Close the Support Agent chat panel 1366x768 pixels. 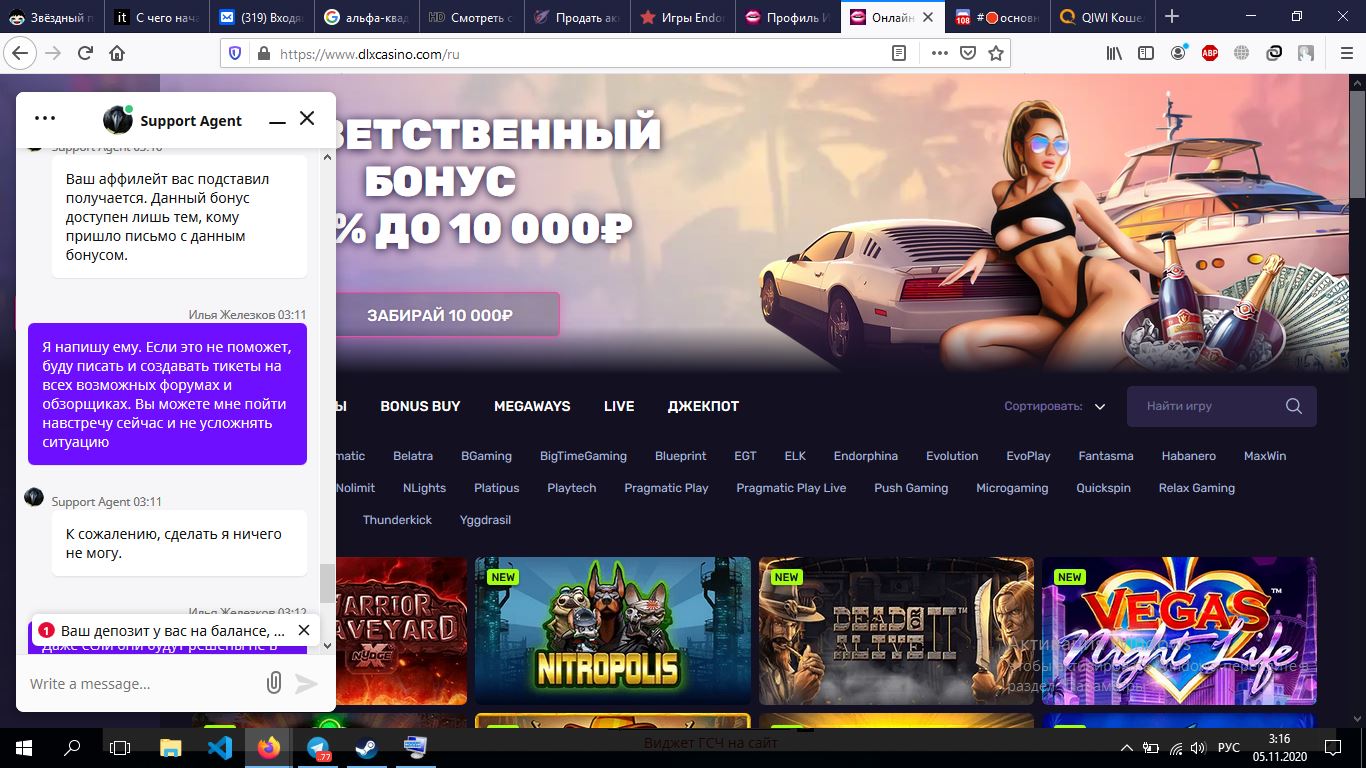tap(307, 118)
